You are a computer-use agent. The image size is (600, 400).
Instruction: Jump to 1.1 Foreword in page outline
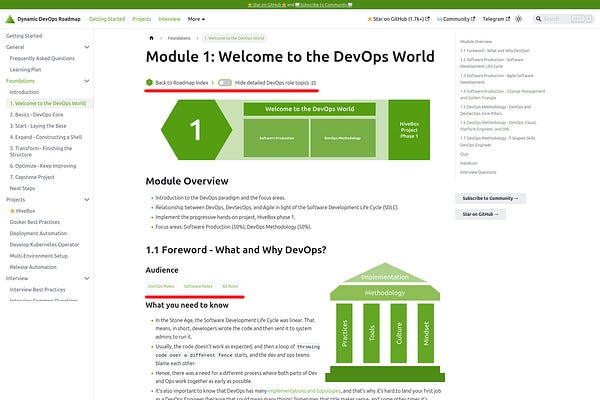point(495,51)
